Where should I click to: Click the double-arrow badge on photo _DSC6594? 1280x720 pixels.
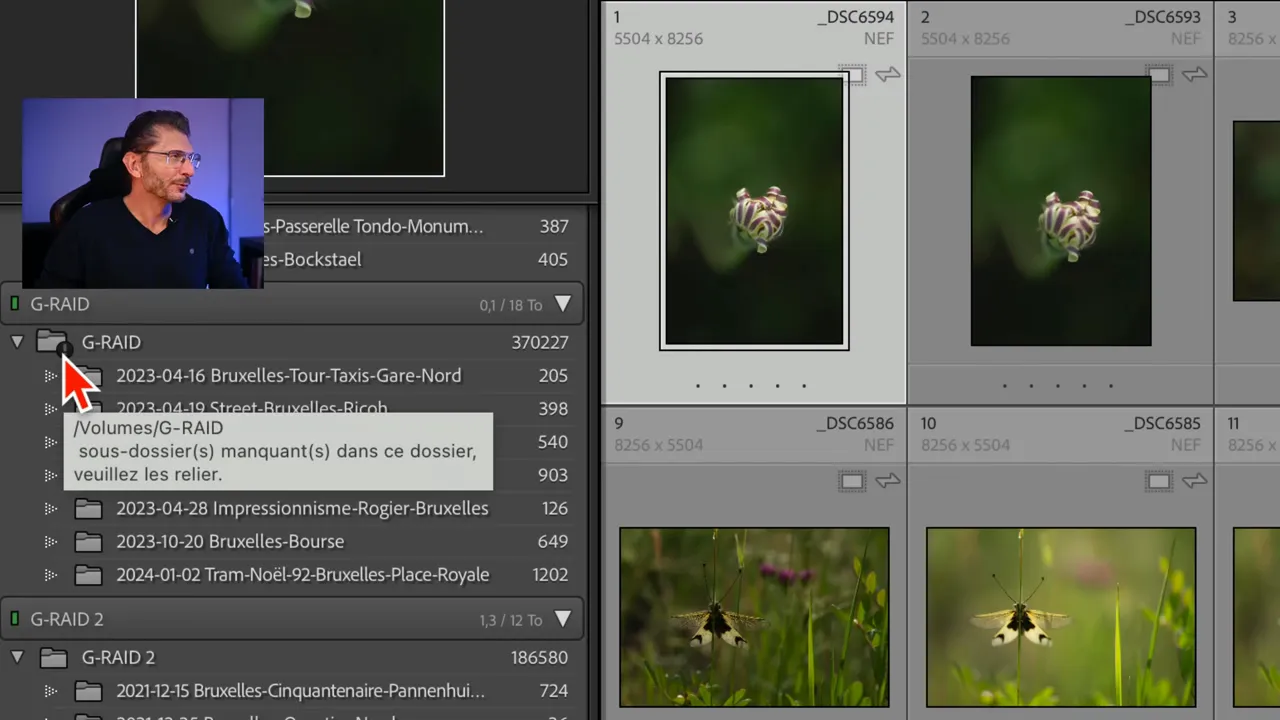tap(887, 75)
